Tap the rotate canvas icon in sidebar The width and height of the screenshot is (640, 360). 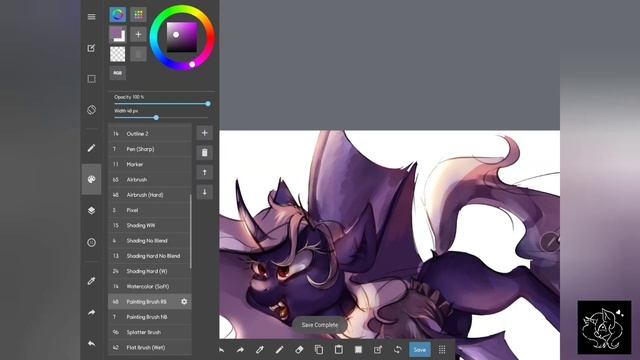point(91,110)
